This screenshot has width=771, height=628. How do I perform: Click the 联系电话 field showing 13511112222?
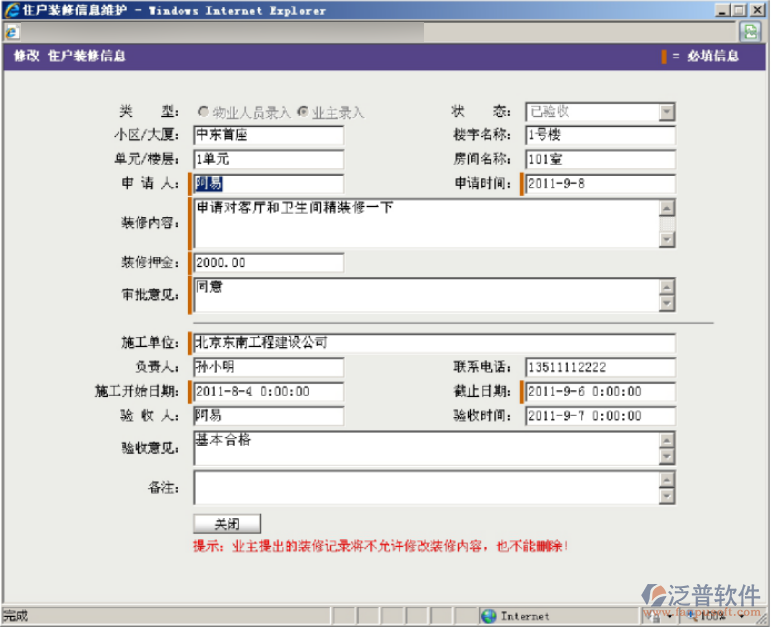pos(600,367)
